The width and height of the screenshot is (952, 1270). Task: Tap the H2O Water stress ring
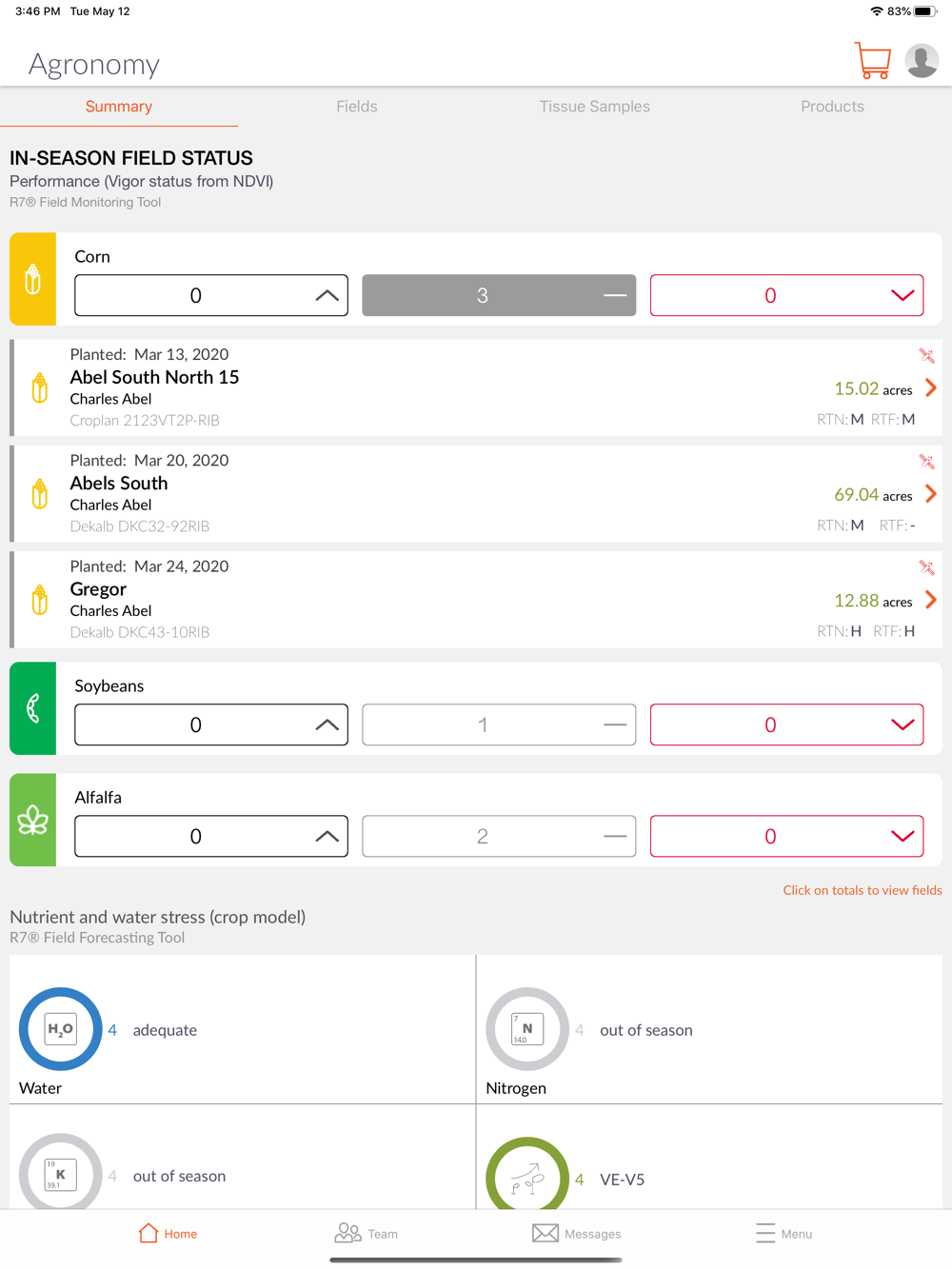[x=61, y=1029]
